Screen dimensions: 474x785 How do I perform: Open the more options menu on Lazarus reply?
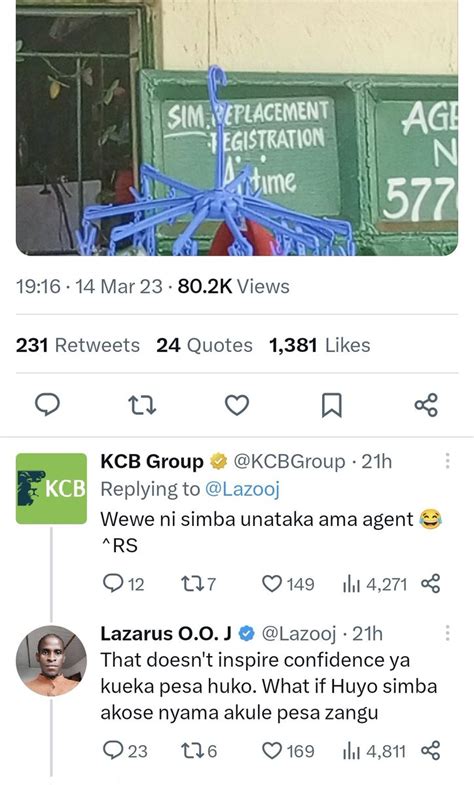point(447,633)
